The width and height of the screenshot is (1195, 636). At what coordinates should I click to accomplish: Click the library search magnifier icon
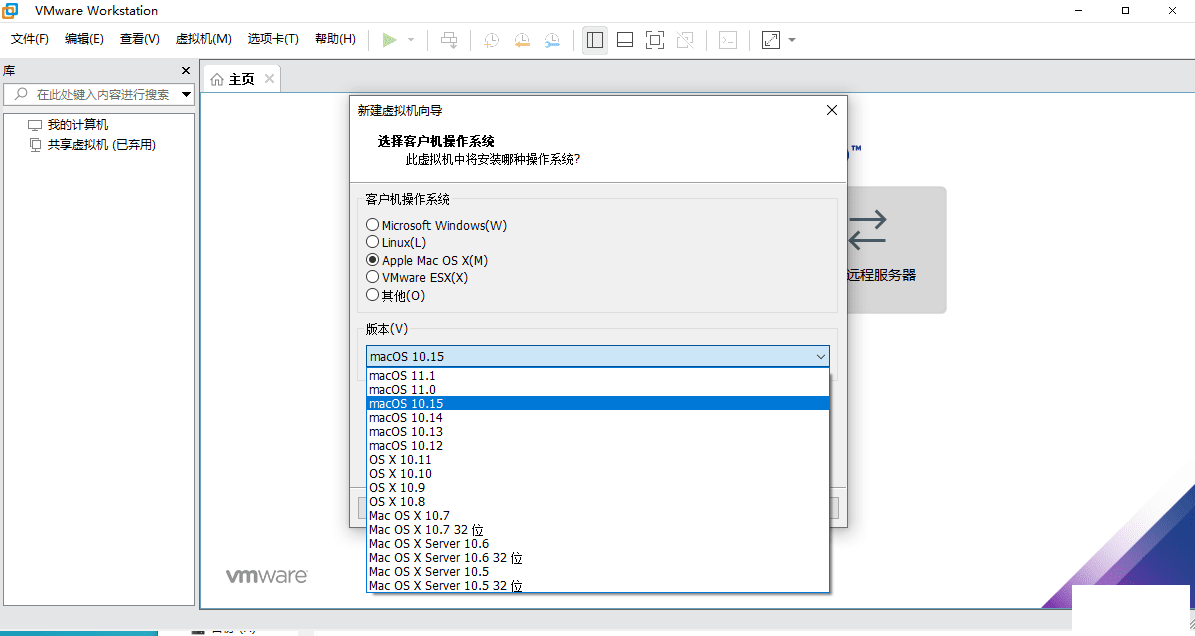21,94
